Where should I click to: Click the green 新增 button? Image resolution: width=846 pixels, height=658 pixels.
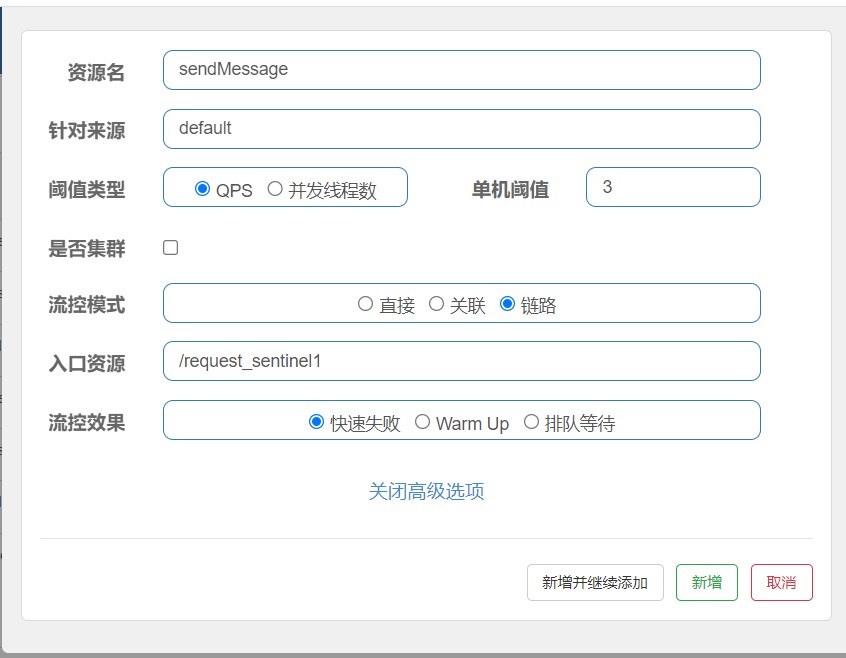[707, 582]
